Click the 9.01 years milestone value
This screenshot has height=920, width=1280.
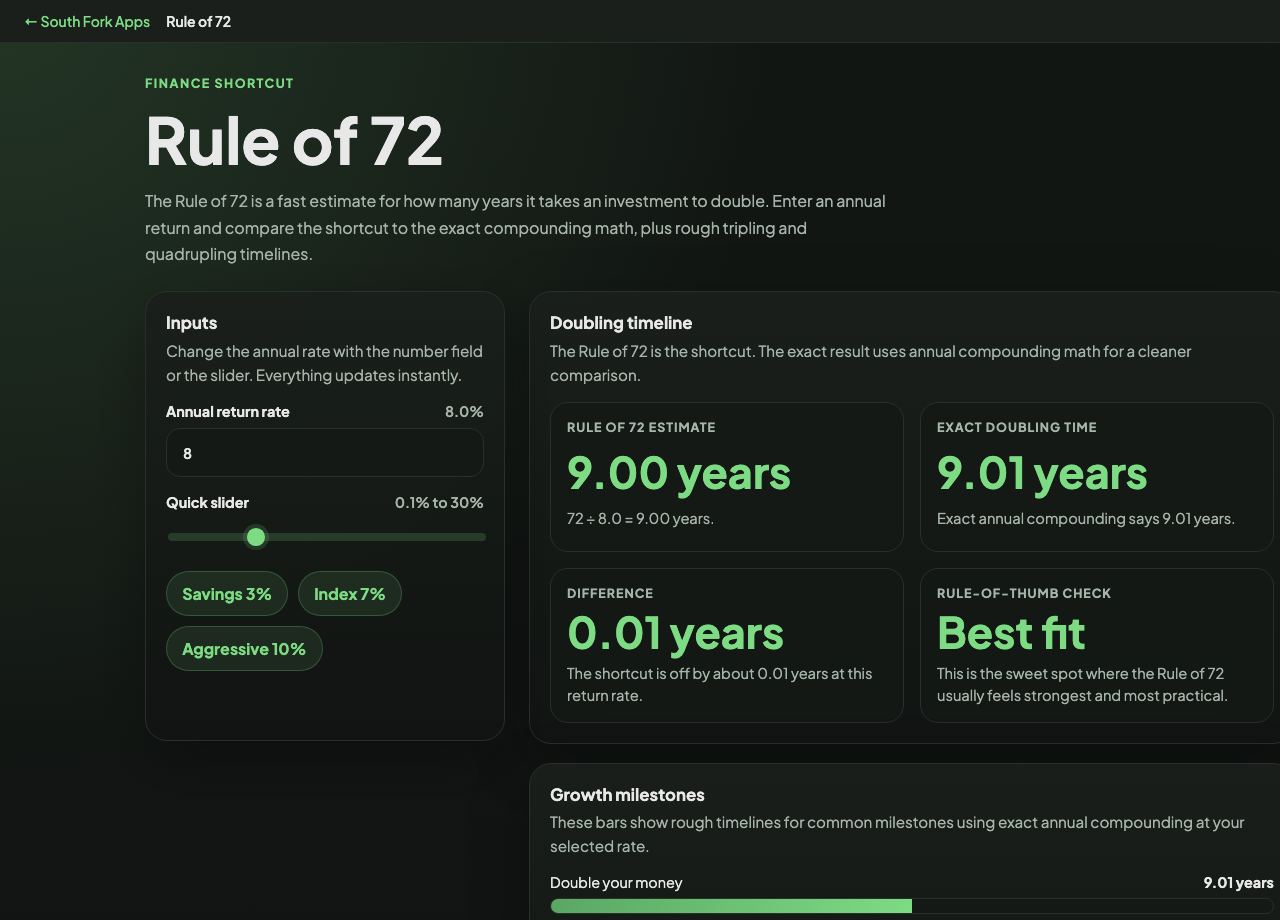point(1238,882)
